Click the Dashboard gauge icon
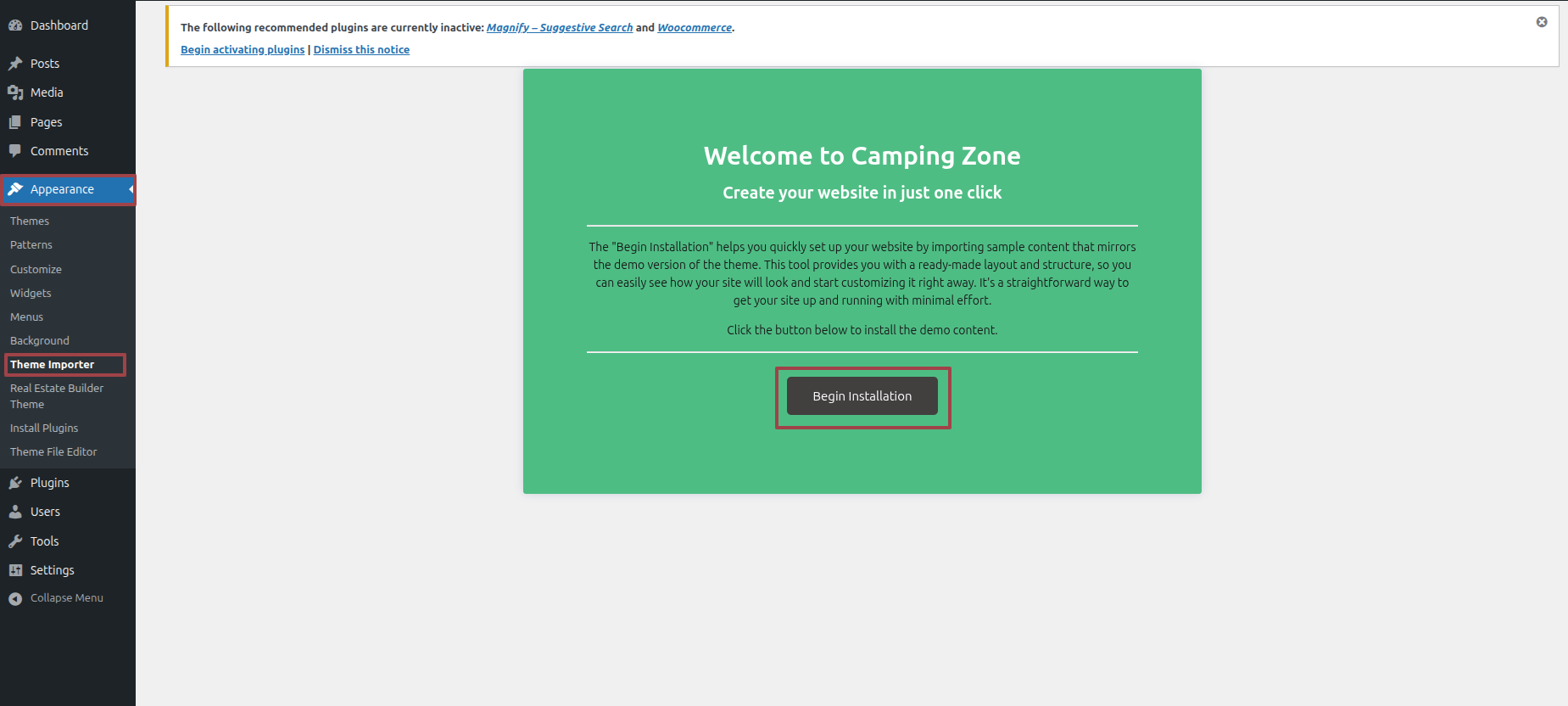 pyautogui.click(x=15, y=25)
